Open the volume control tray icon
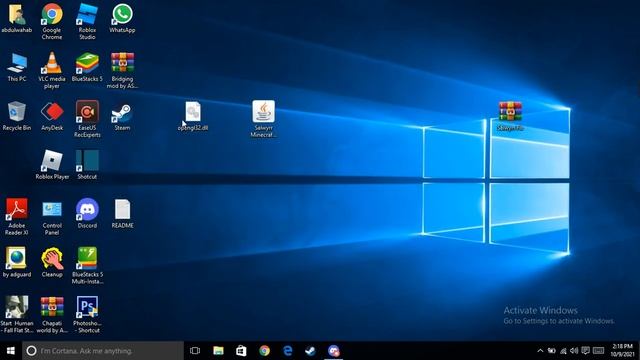The height and width of the screenshot is (360, 640). 574,351
